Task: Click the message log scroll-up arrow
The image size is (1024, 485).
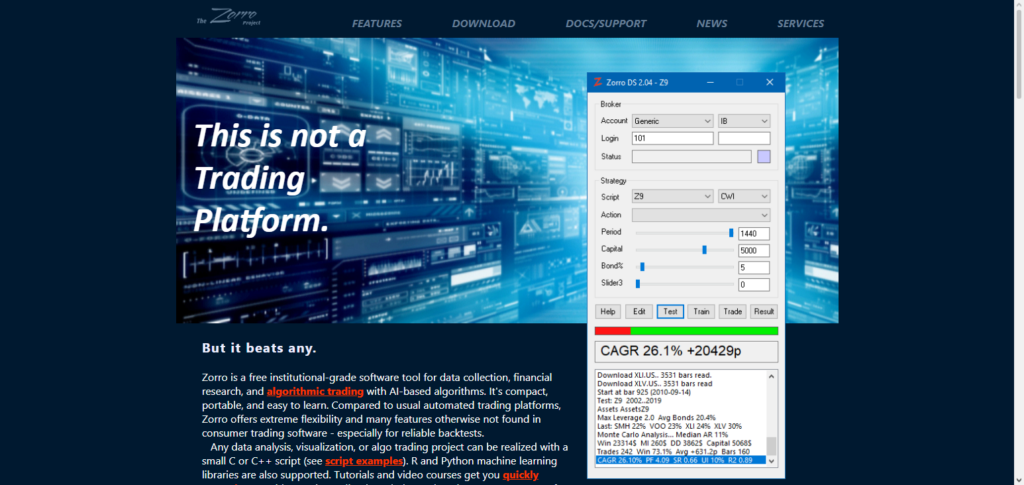Action: coord(771,376)
